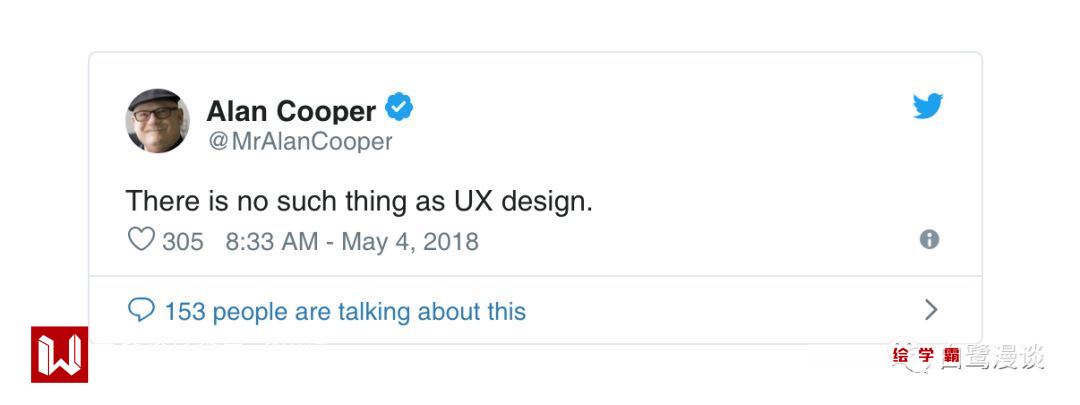Like the tweet with the heart icon
The width and height of the screenshot is (1080, 405).
click(141, 240)
